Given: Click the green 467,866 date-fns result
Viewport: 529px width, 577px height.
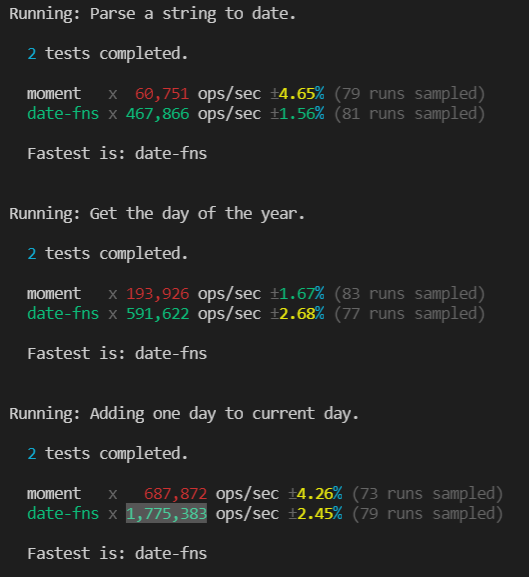Looking at the screenshot, I should 158,113.
